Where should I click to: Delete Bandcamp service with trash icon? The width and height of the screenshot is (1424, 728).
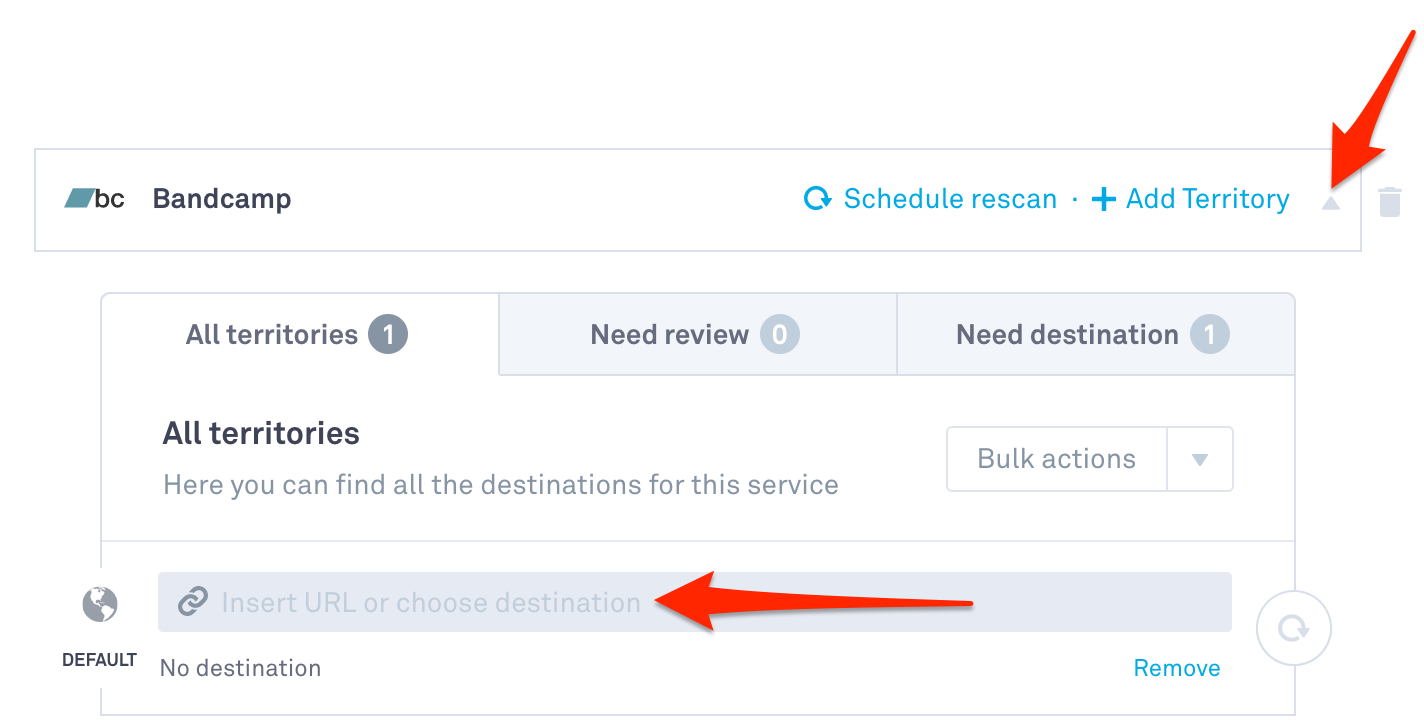coord(1390,201)
